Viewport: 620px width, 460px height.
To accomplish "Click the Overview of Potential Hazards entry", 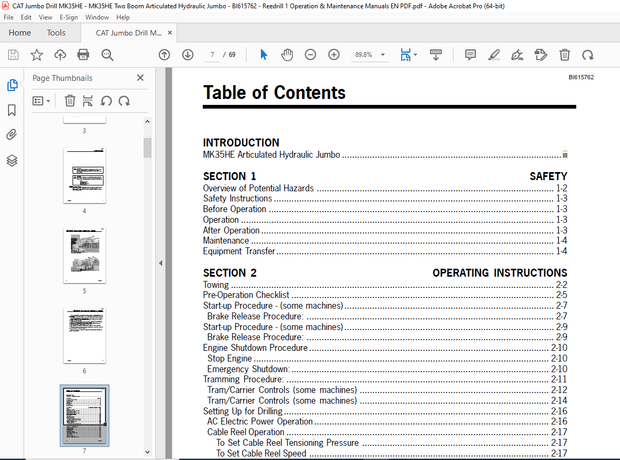I will point(385,188).
